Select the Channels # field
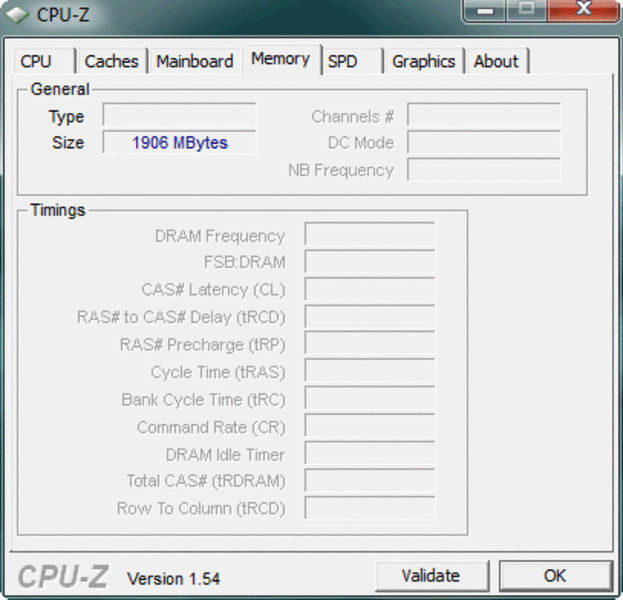 click(483, 116)
